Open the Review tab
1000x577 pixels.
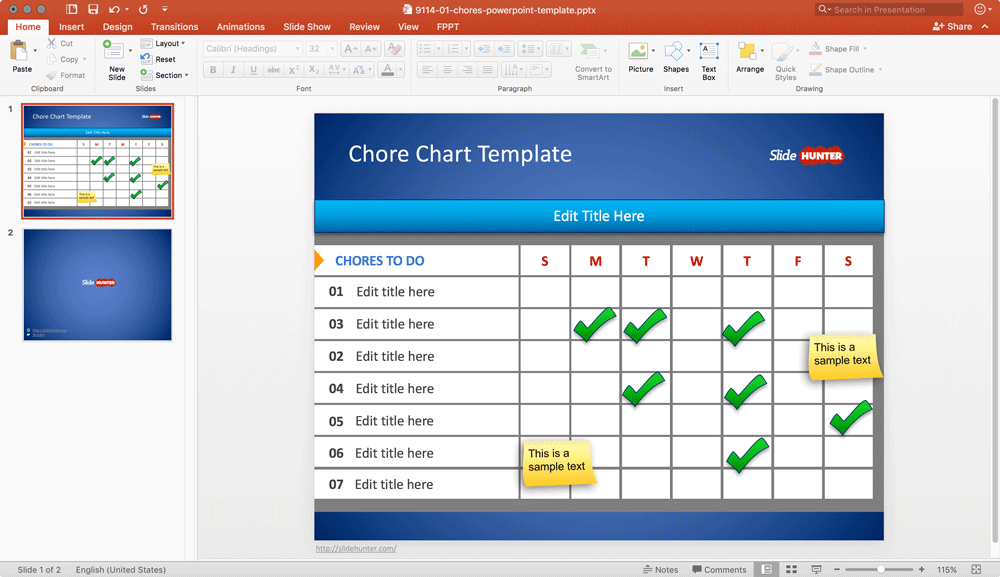coord(364,27)
